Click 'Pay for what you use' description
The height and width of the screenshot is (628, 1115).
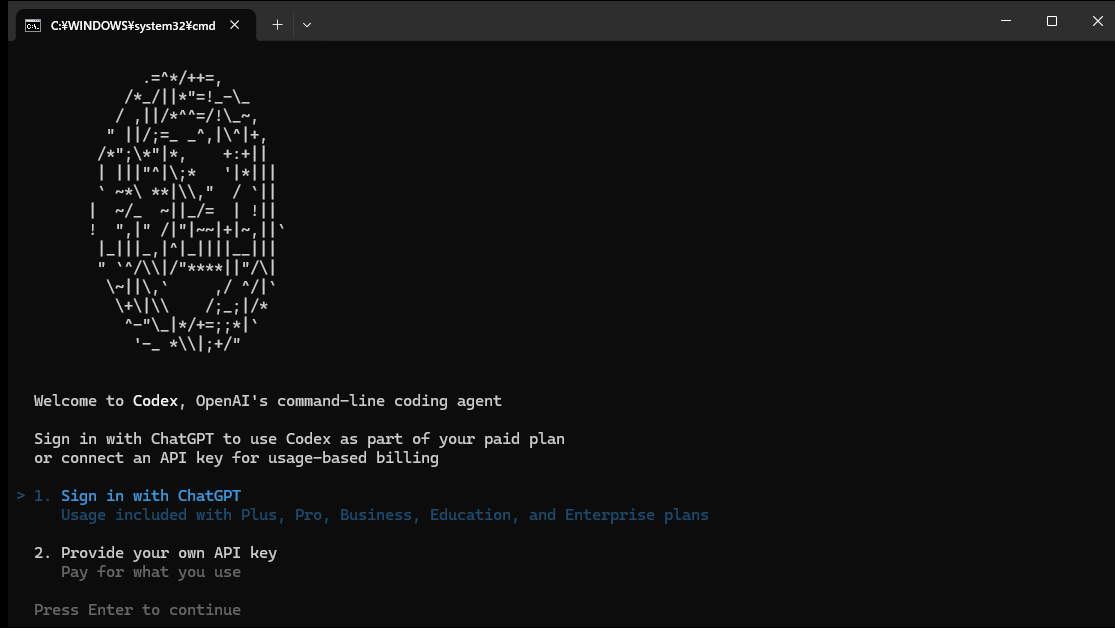coord(151,572)
